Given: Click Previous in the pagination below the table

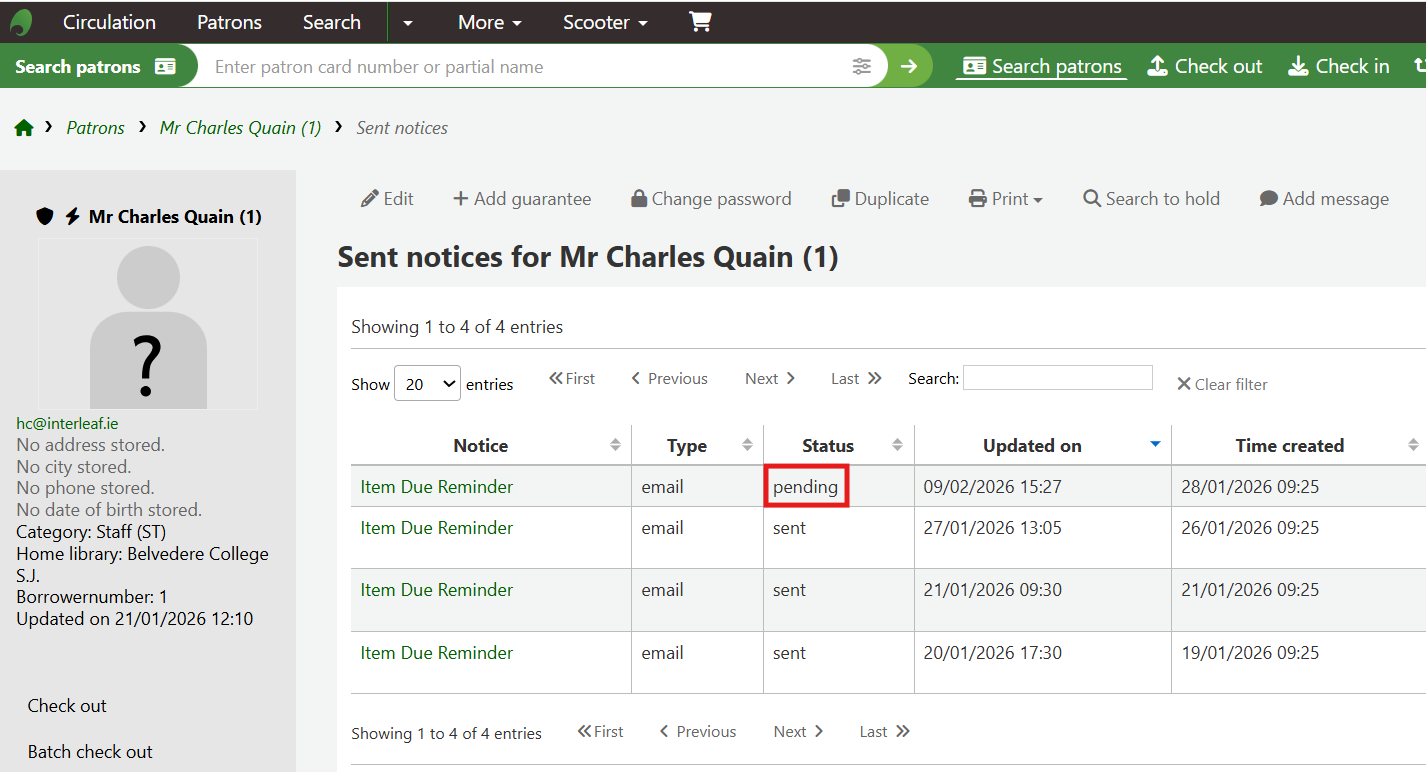Looking at the screenshot, I should [x=698, y=732].
